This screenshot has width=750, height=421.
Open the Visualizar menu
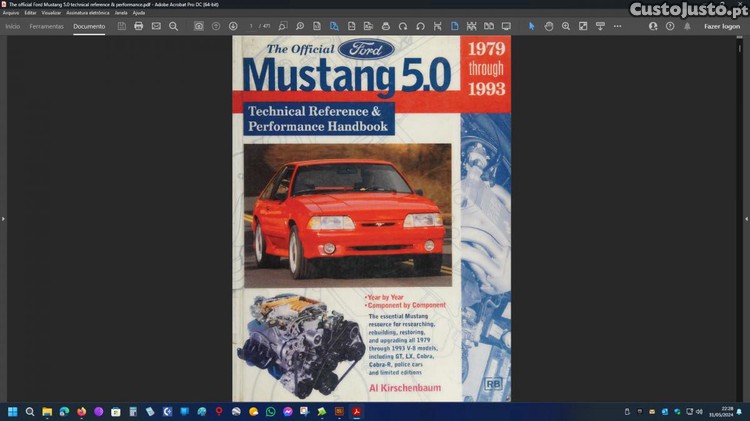point(52,13)
